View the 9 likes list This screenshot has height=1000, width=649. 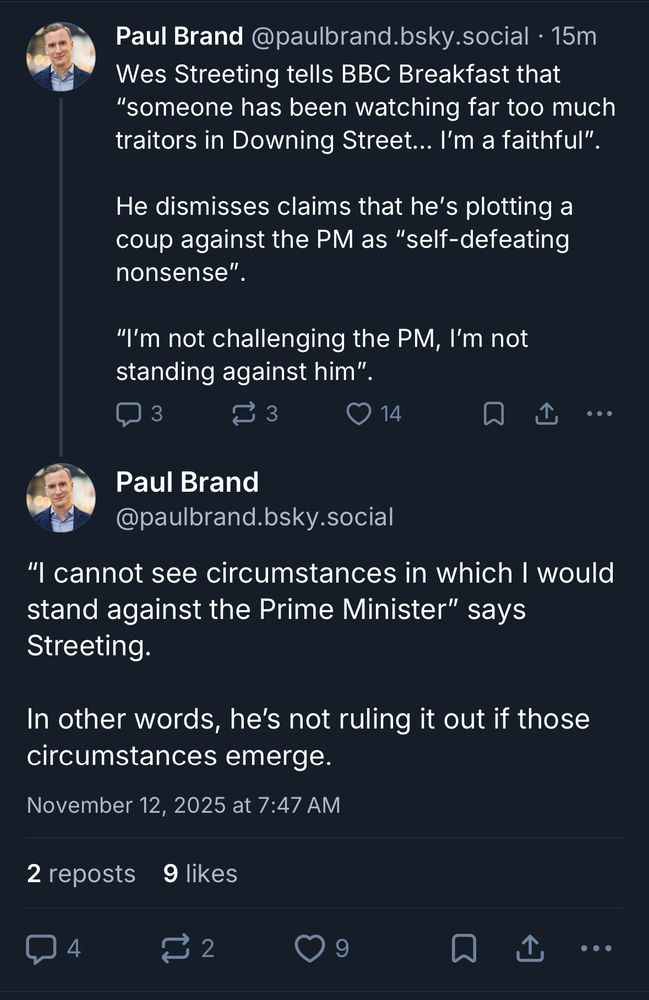coord(200,873)
